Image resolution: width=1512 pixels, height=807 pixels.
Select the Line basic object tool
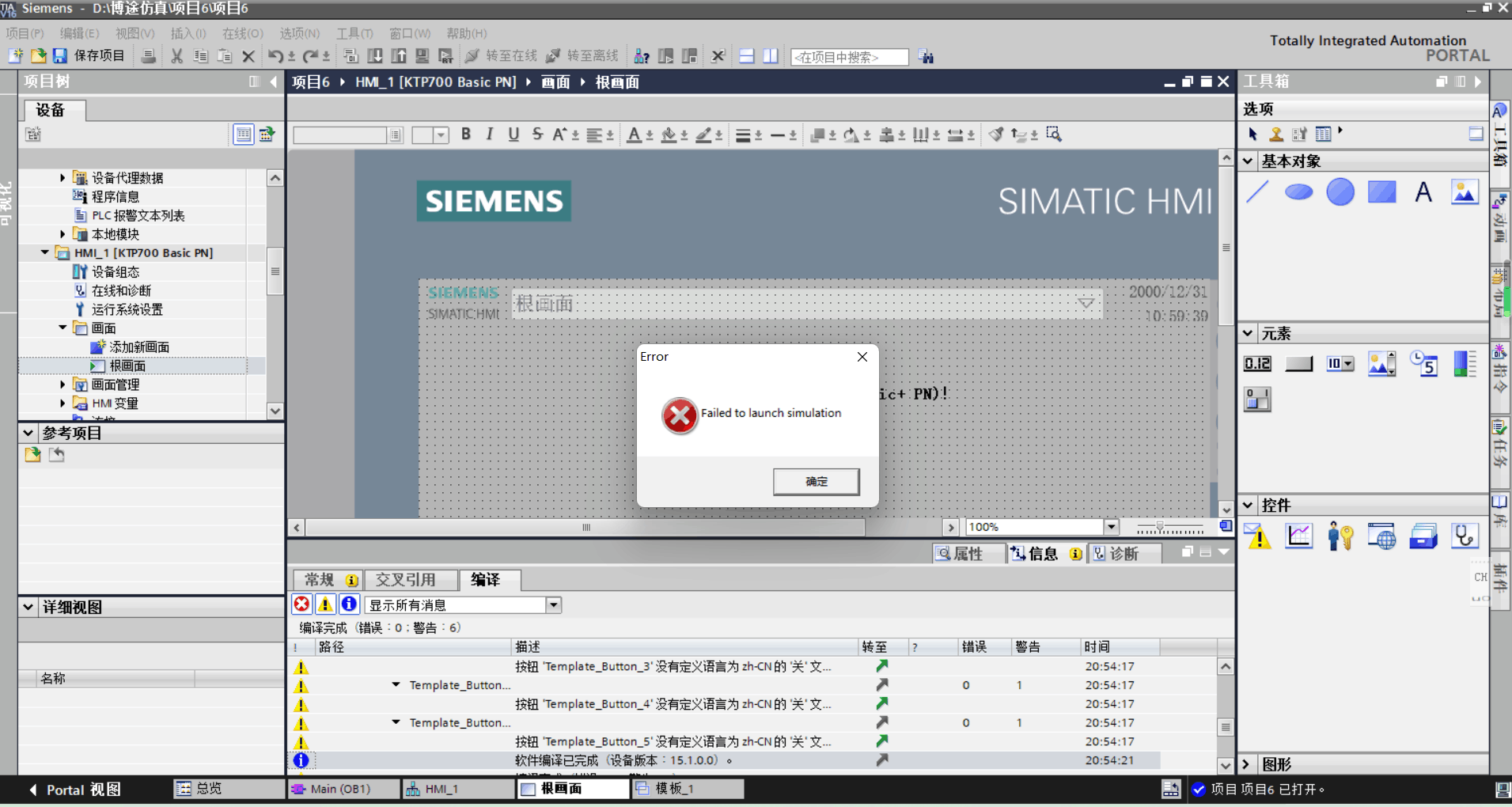1257,192
